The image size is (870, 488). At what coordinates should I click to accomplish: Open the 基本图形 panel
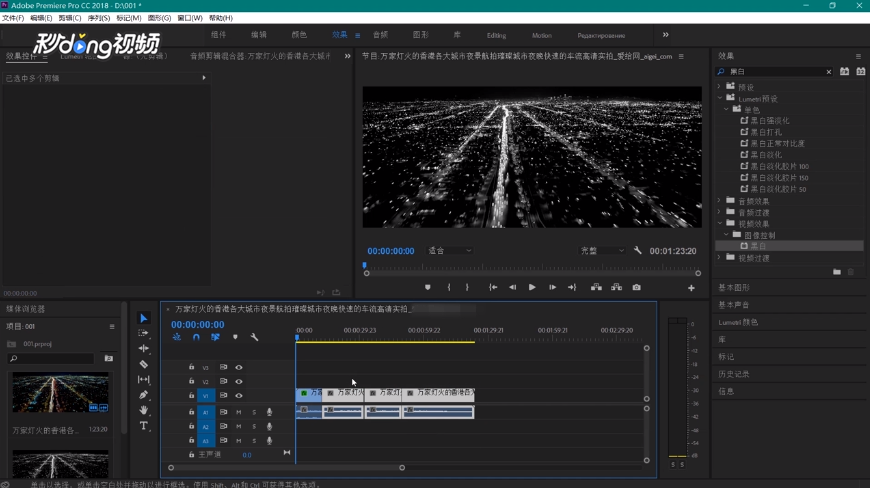pyautogui.click(x=734, y=287)
